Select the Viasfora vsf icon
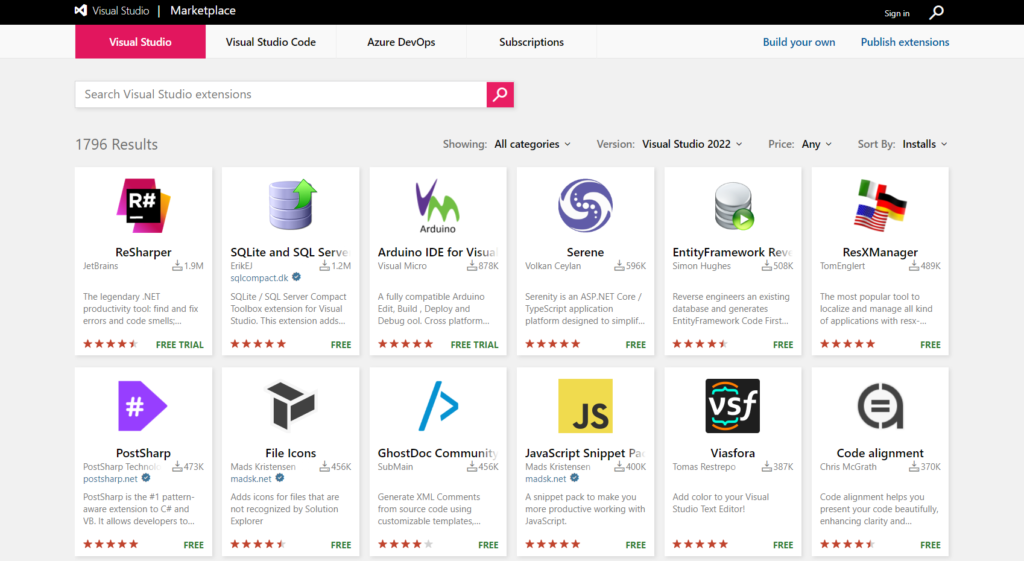This screenshot has width=1024, height=561. tap(732, 406)
